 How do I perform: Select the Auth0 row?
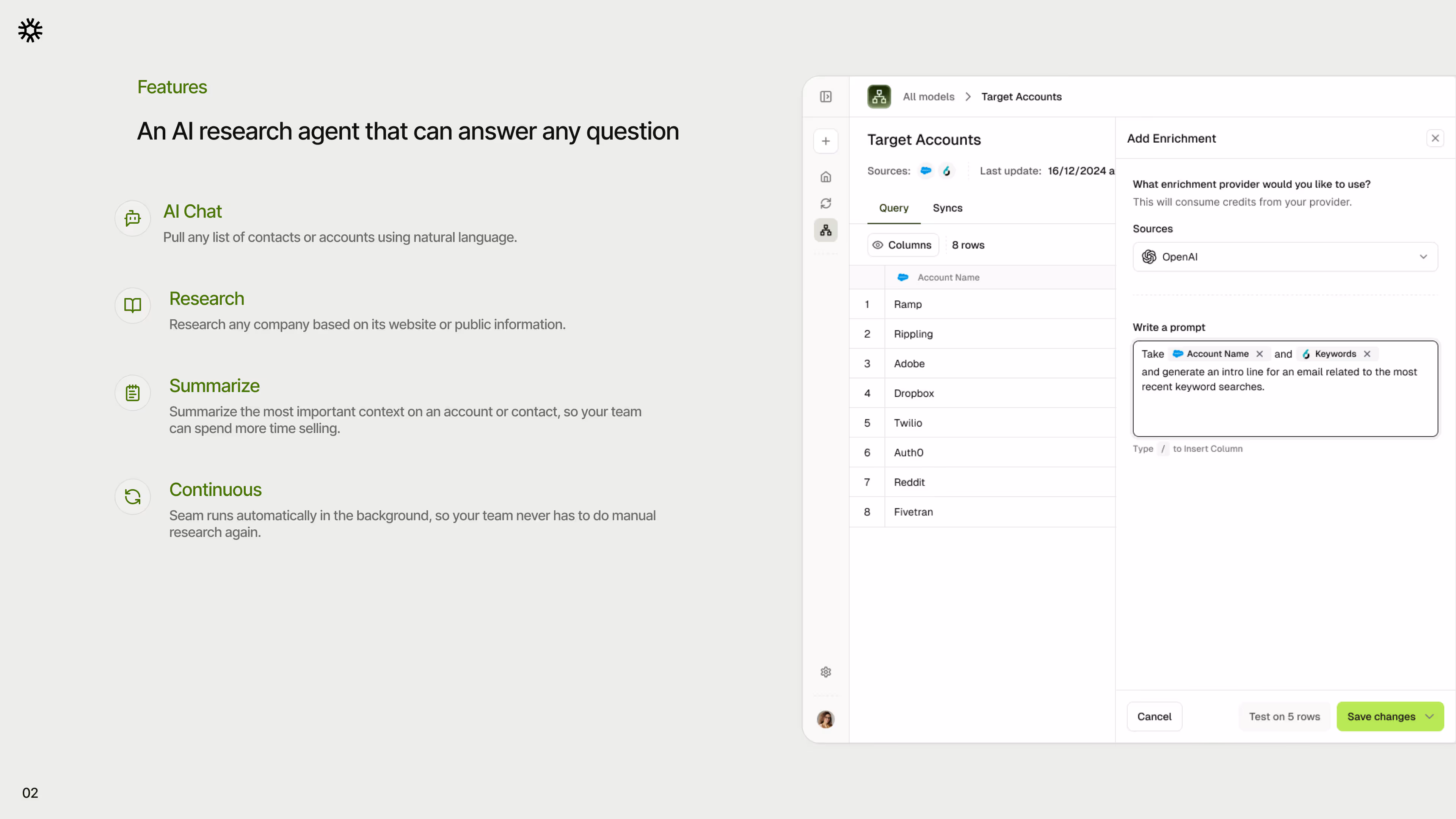click(982, 453)
